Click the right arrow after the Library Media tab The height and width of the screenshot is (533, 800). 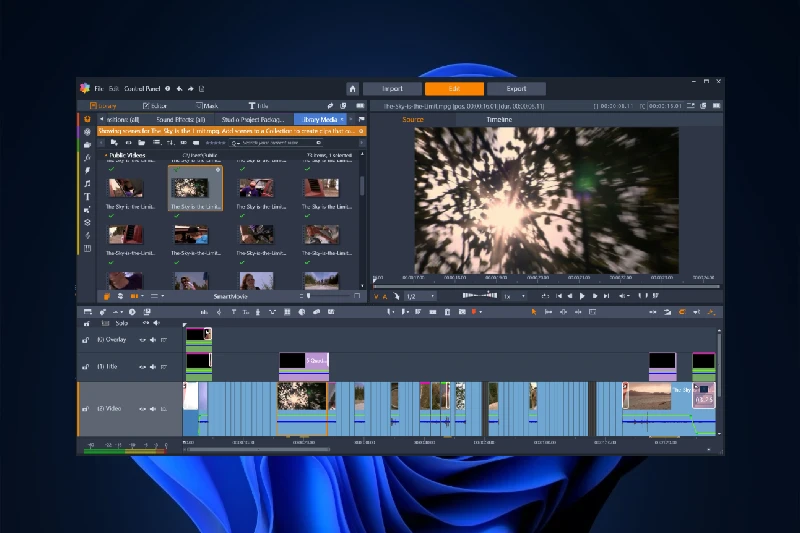pyautogui.click(x=351, y=119)
